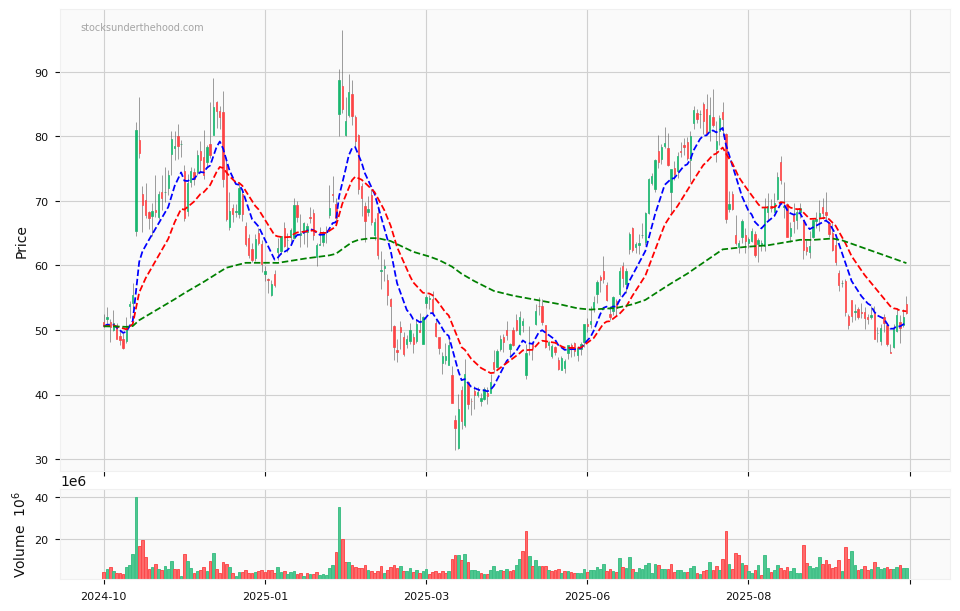
Task: Select the 2025-03 date label
Action: click(426, 596)
